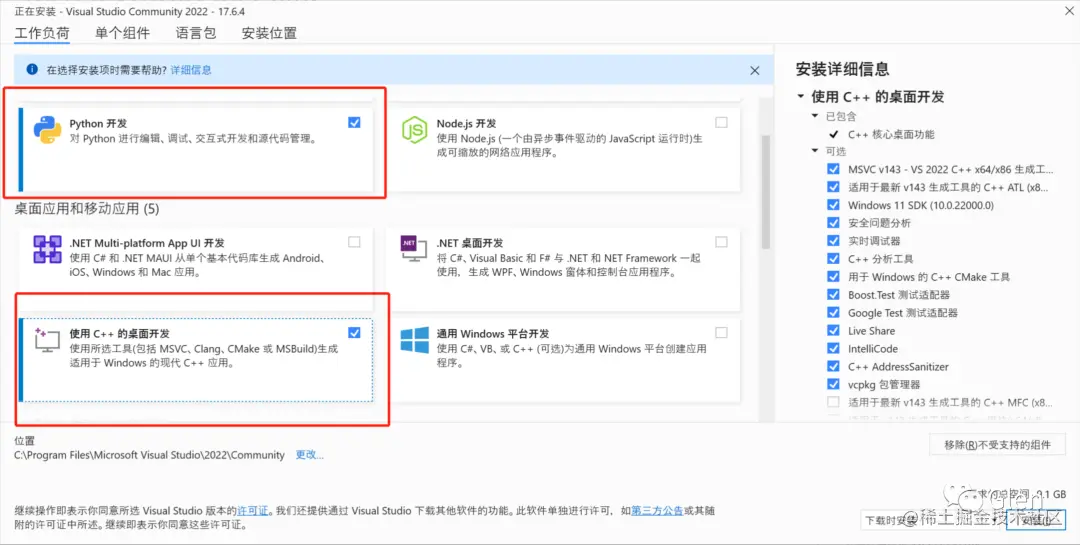This screenshot has height=545, width=1080.
Task: Click the Python development workload icon
Action: click(48, 130)
